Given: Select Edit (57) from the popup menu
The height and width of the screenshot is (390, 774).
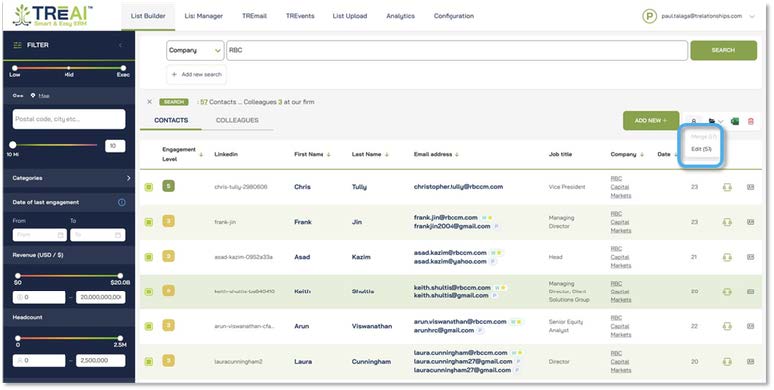Looking at the screenshot, I should [x=701, y=149].
